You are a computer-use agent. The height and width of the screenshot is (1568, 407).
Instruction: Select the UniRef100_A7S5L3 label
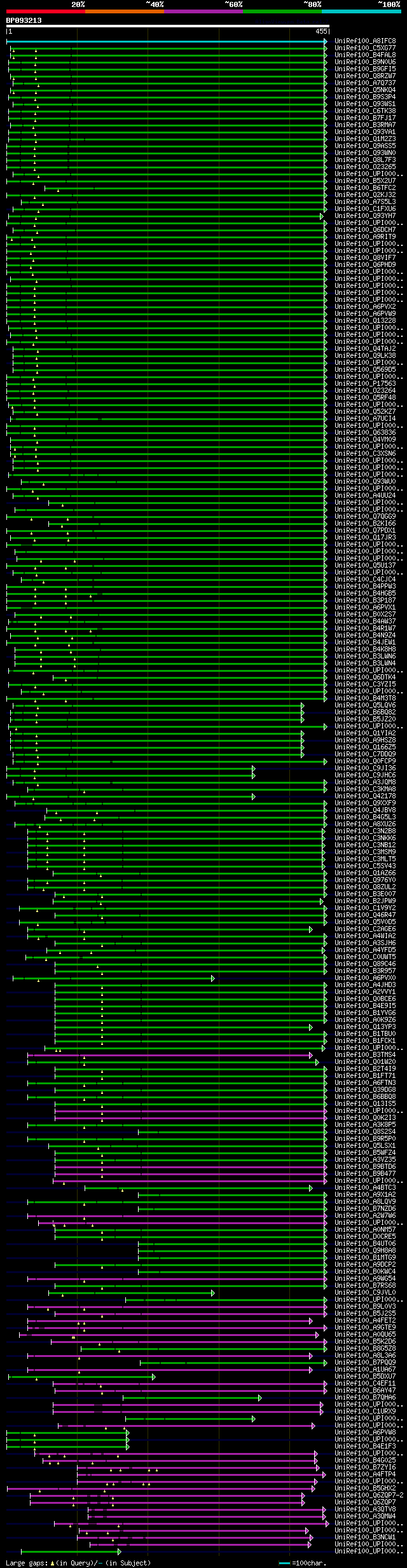pyautogui.click(x=365, y=202)
